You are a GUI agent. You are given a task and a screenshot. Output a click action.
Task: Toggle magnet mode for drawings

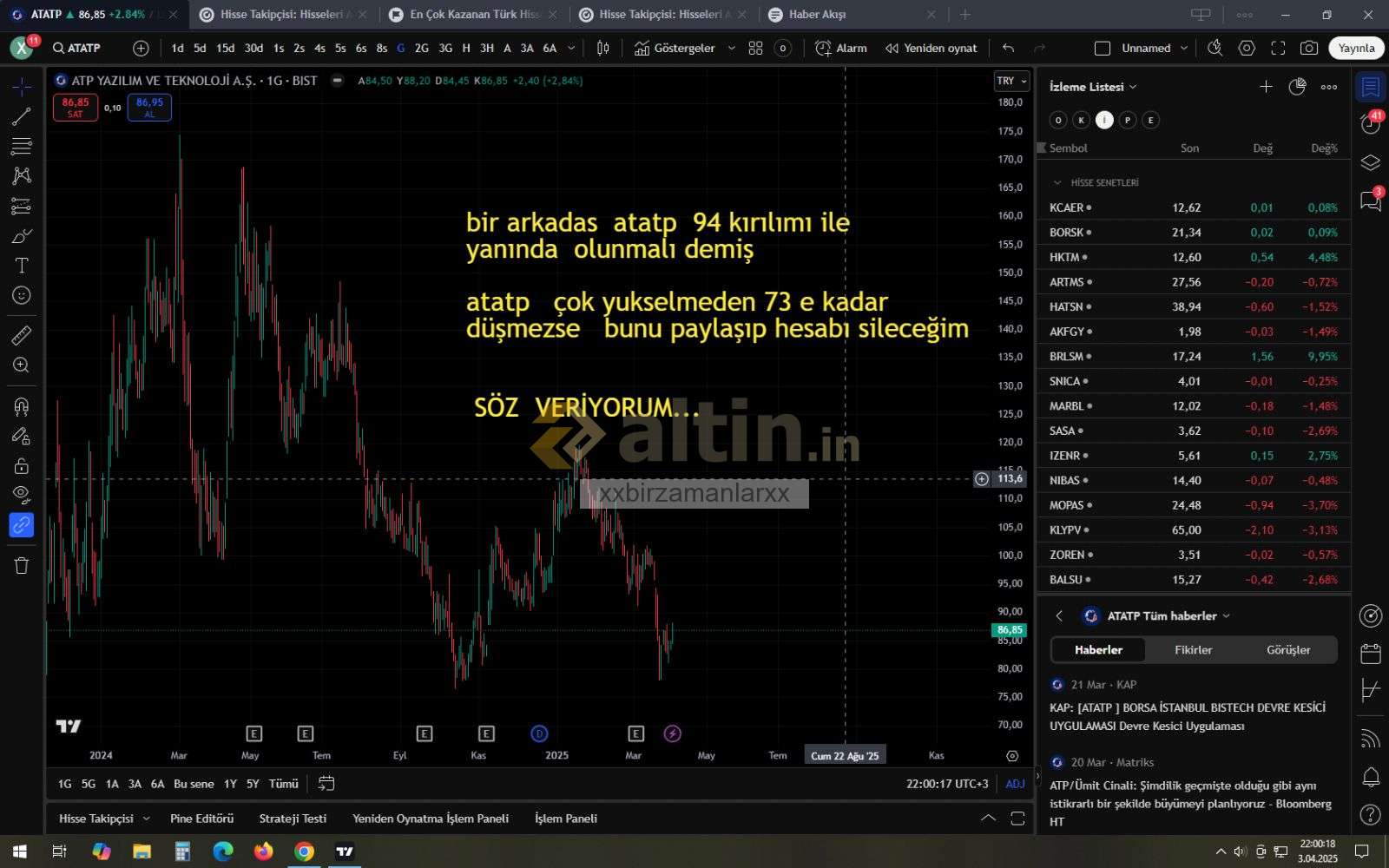click(22, 406)
